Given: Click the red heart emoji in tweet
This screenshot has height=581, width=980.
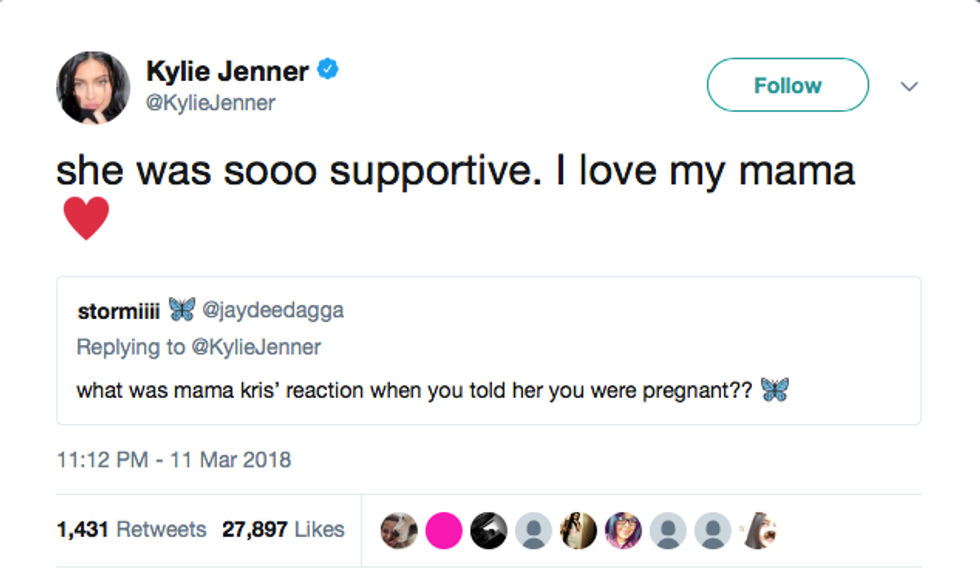Looking at the screenshot, I should (86, 219).
